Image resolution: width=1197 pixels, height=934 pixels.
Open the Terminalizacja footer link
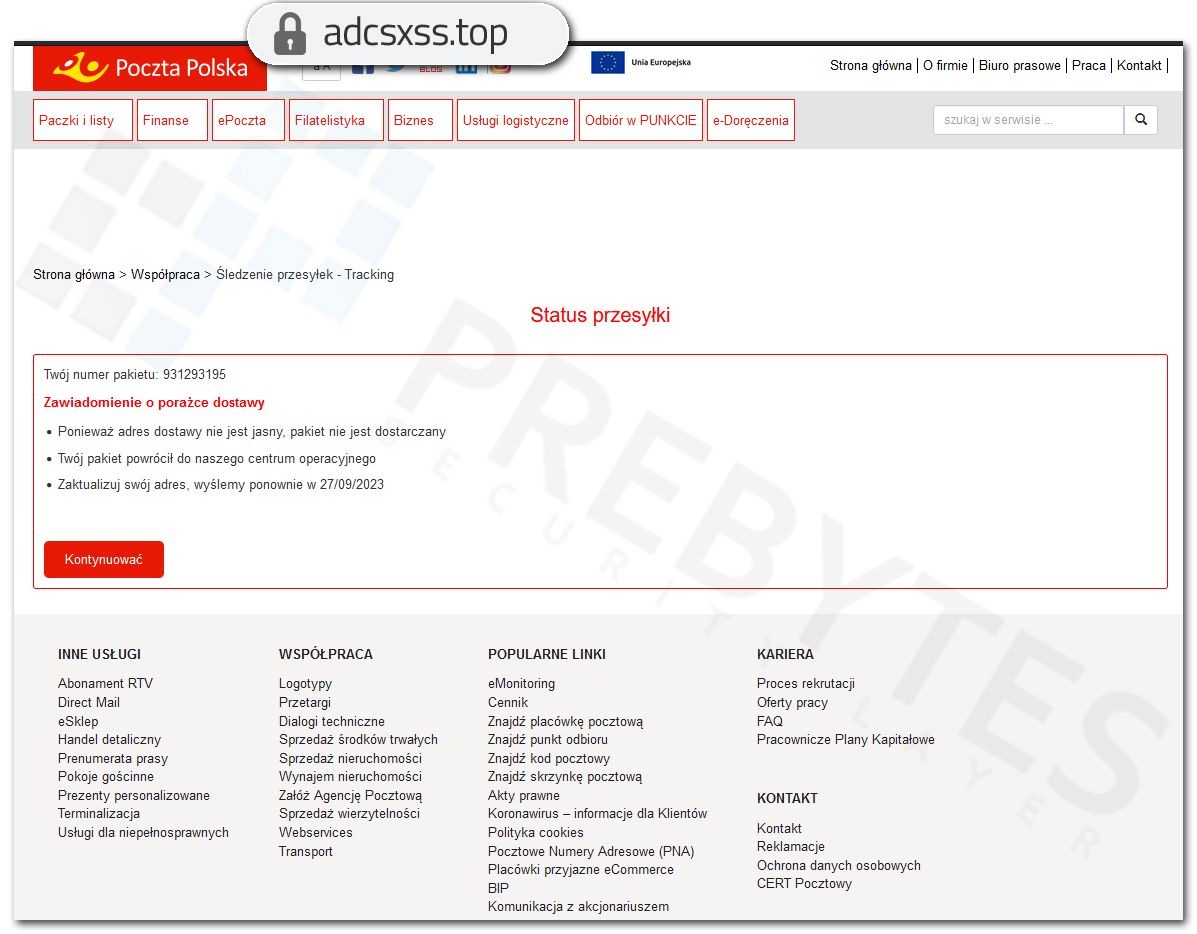(99, 814)
